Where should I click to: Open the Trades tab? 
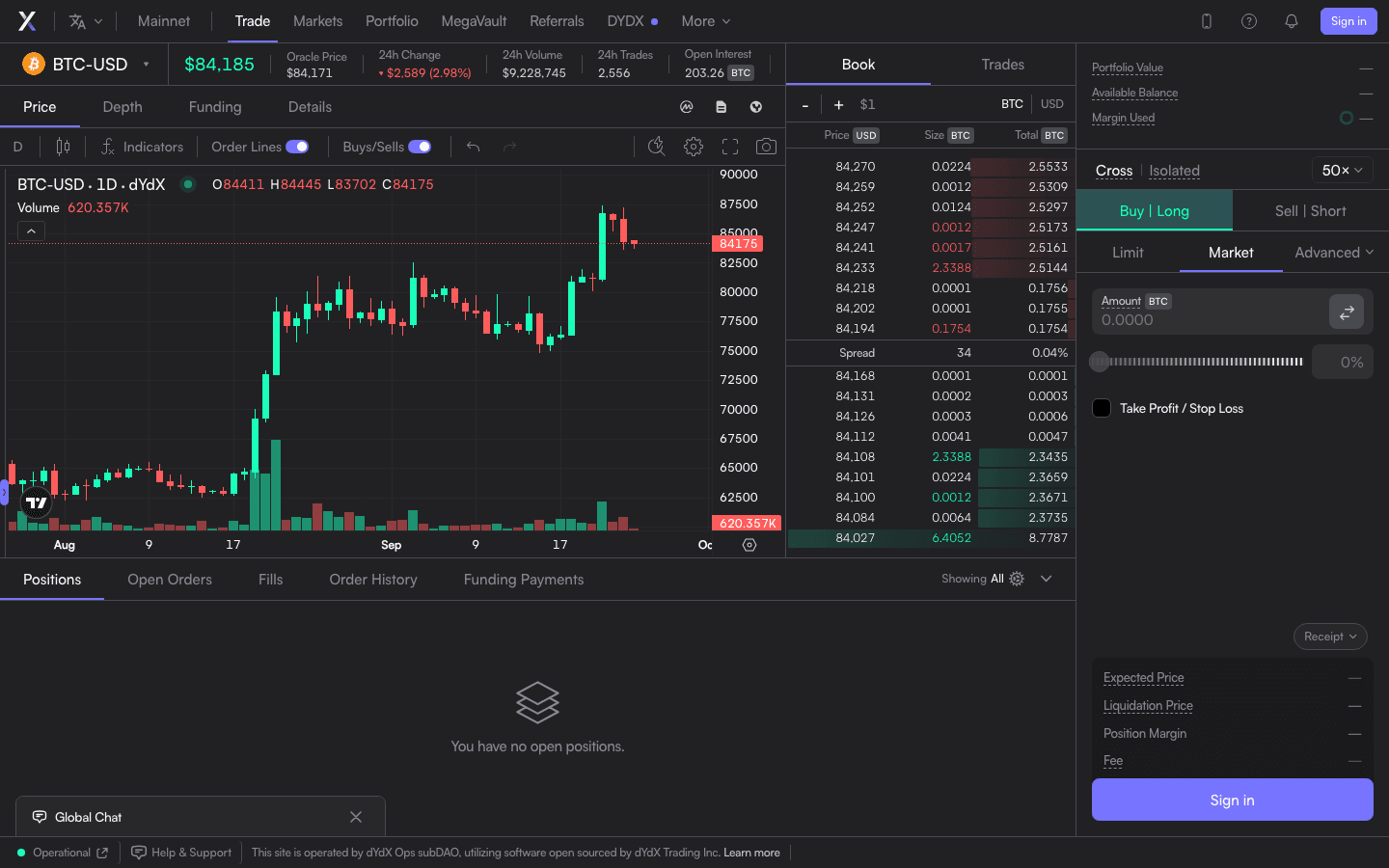pos(1003,65)
